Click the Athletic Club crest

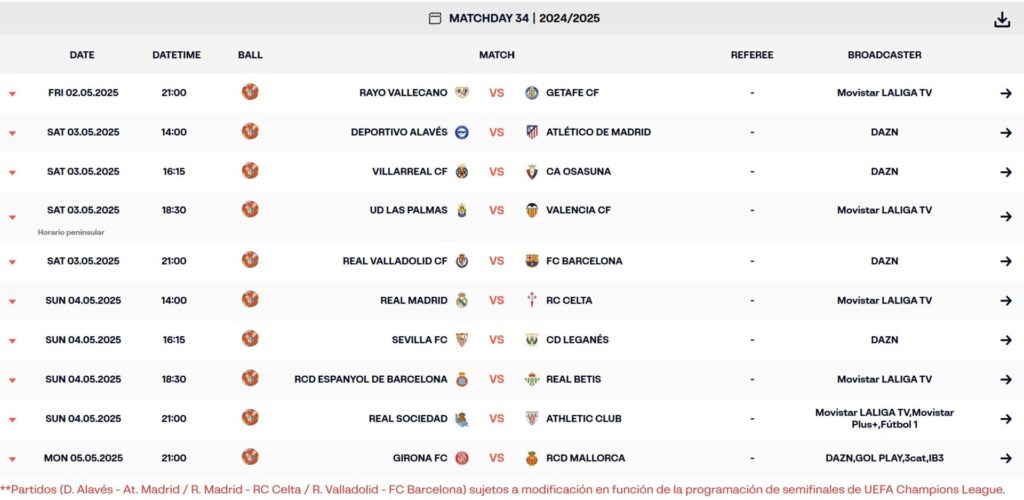[x=532, y=418]
